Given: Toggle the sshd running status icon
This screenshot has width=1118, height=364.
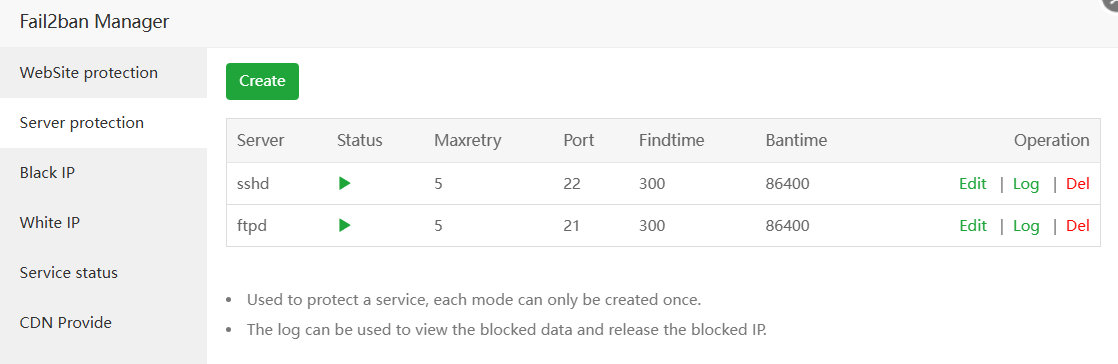Looking at the screenshot, I should [x=344, y=184].
